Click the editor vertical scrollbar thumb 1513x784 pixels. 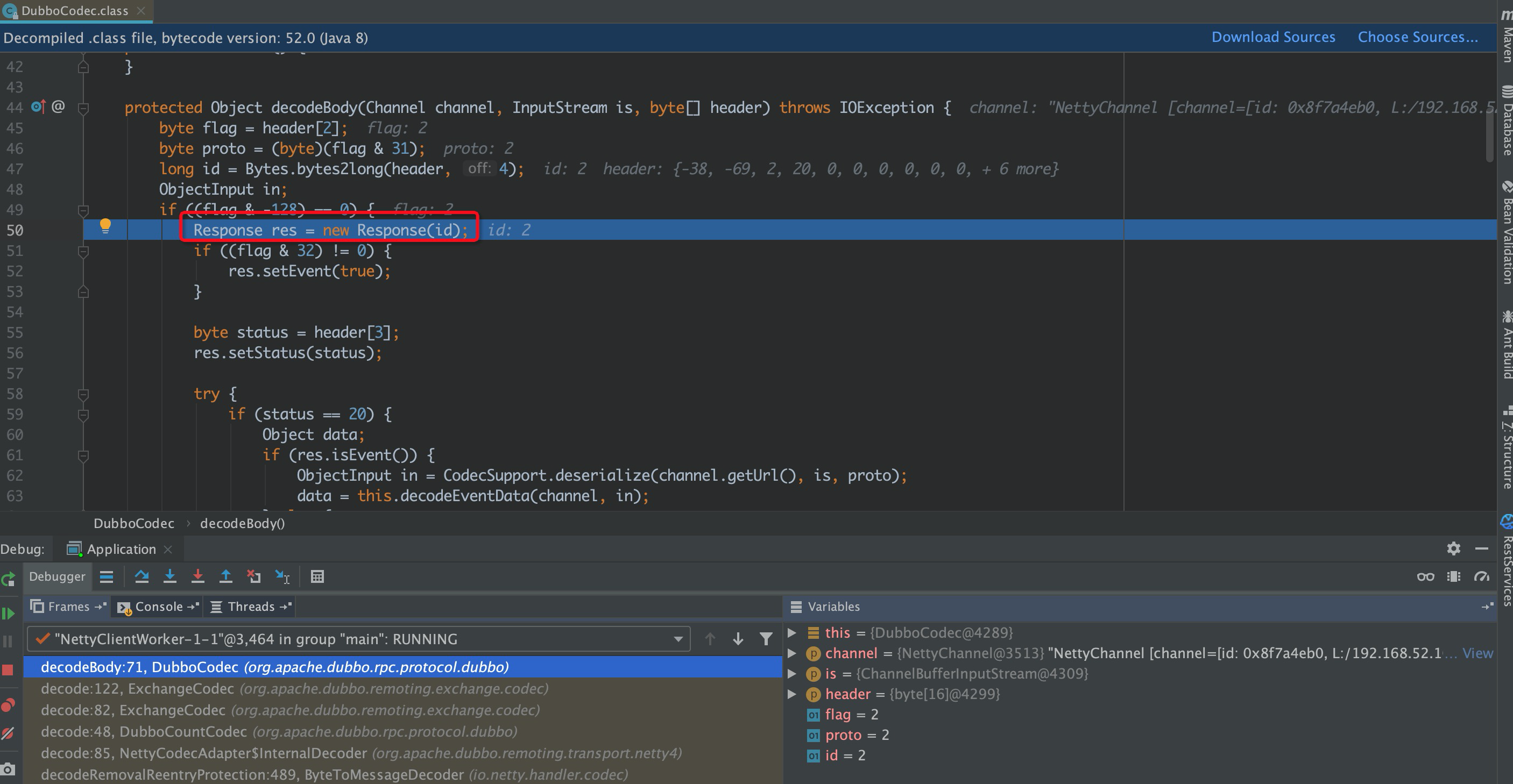tap(1490, 135)
